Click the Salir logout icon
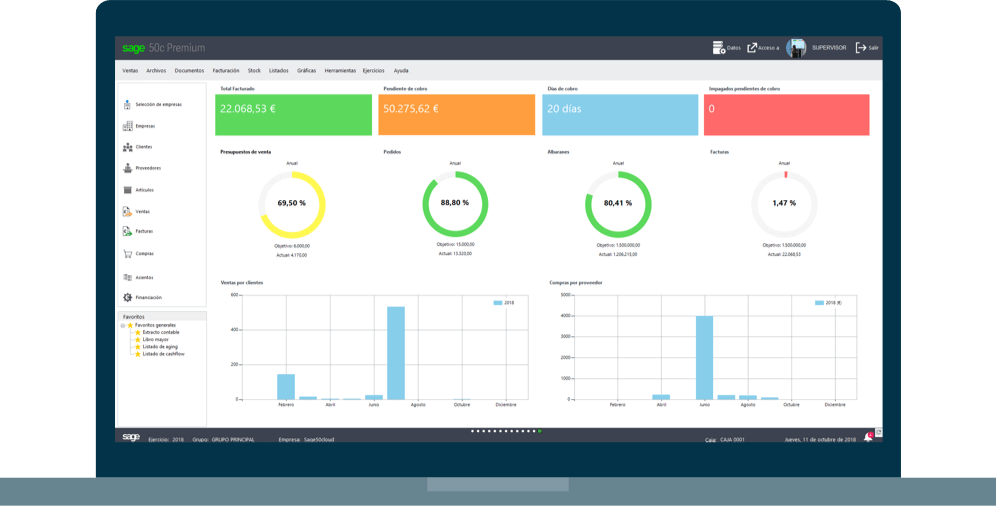 click(860, 47)
